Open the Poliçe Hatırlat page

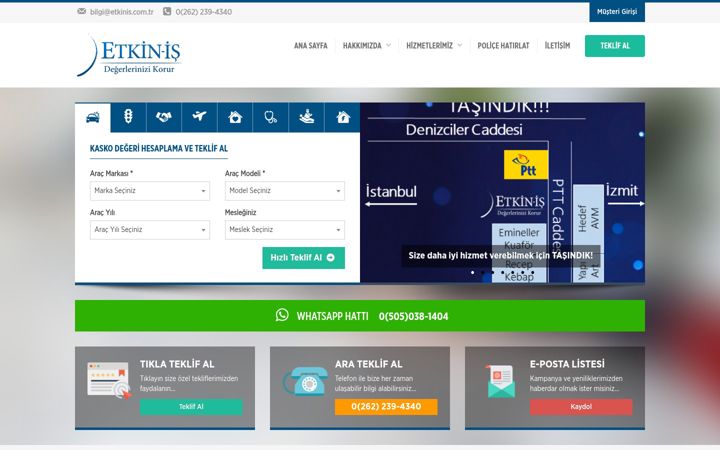pos(503,45)
